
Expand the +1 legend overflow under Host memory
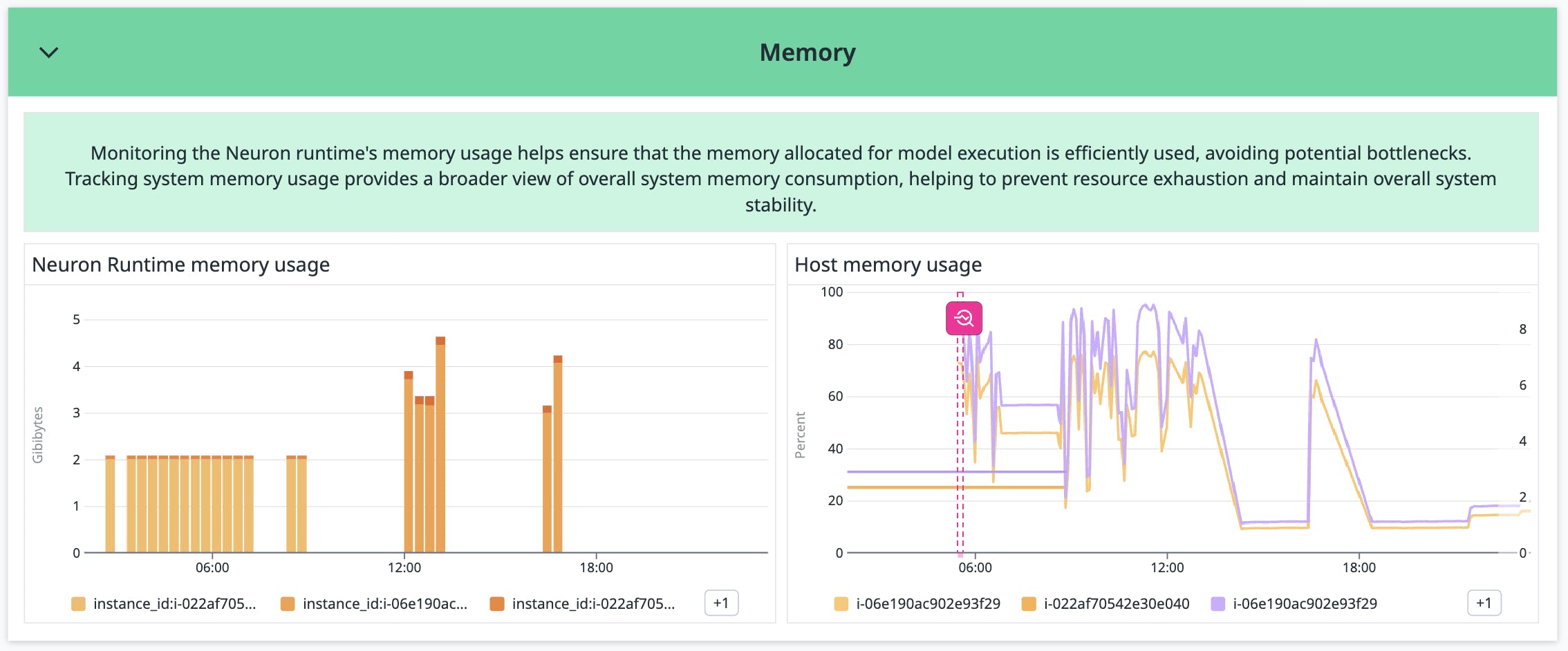click(1483, 603)
